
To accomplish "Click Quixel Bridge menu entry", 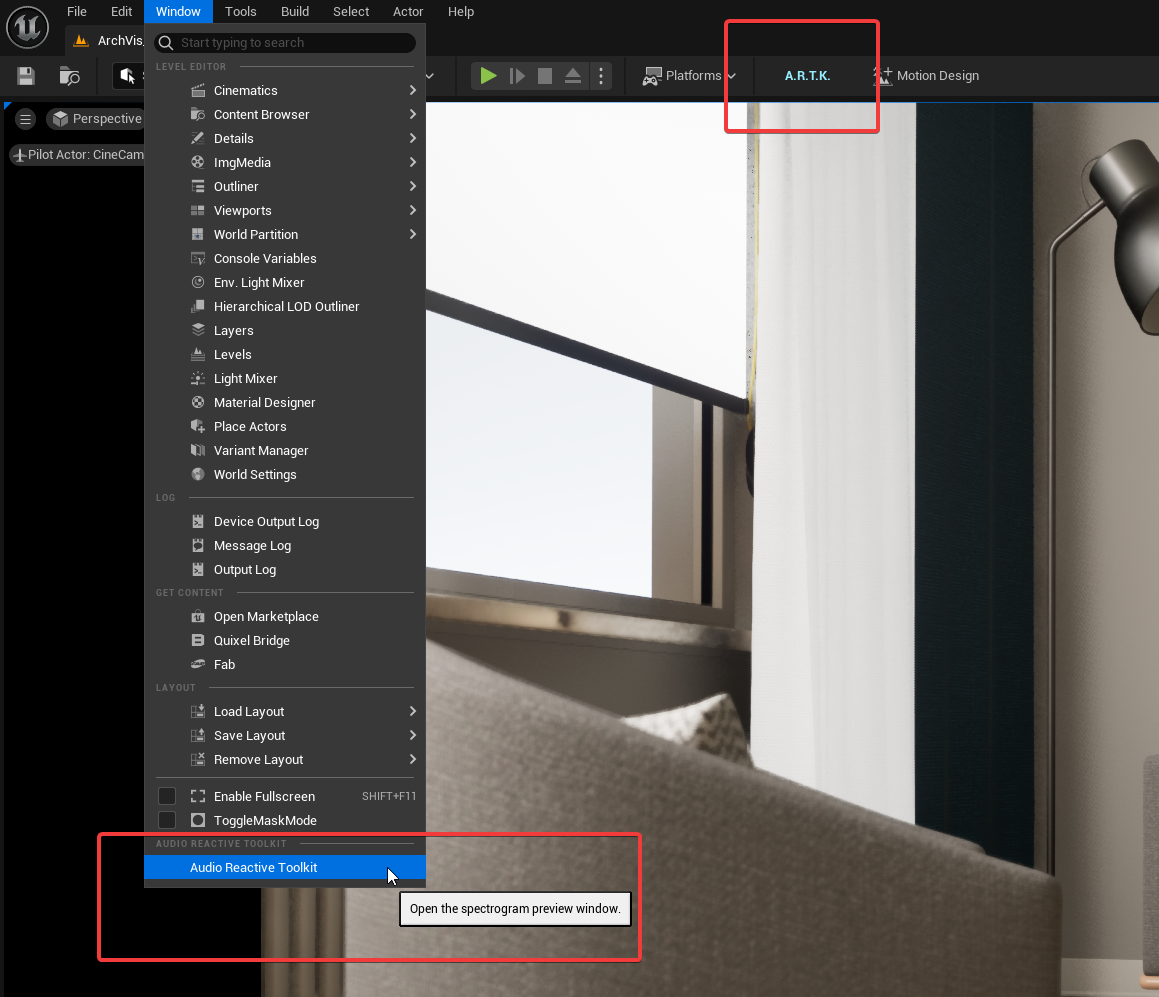I will pyautogui.click(x=285, y=641).
